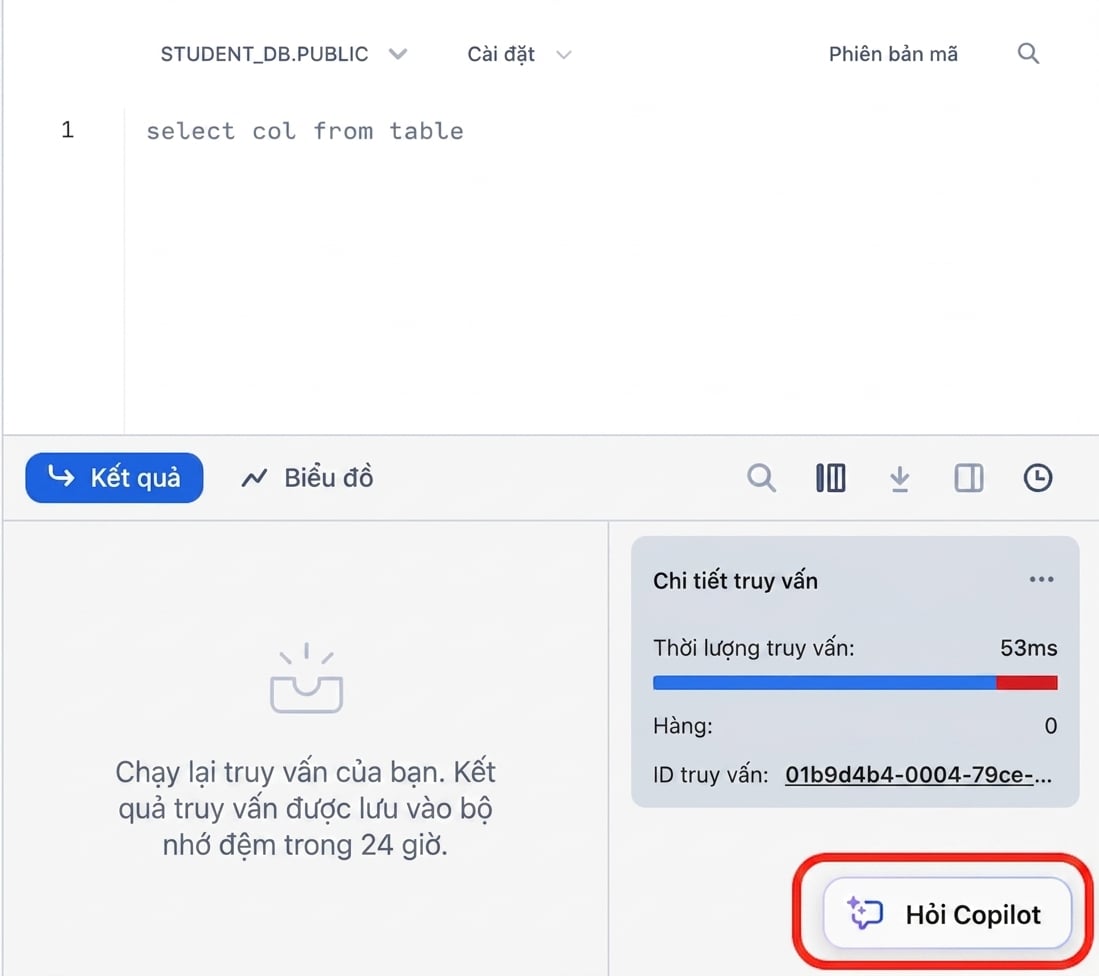Select line number 1 in the editor

click(x=67, y=130)
